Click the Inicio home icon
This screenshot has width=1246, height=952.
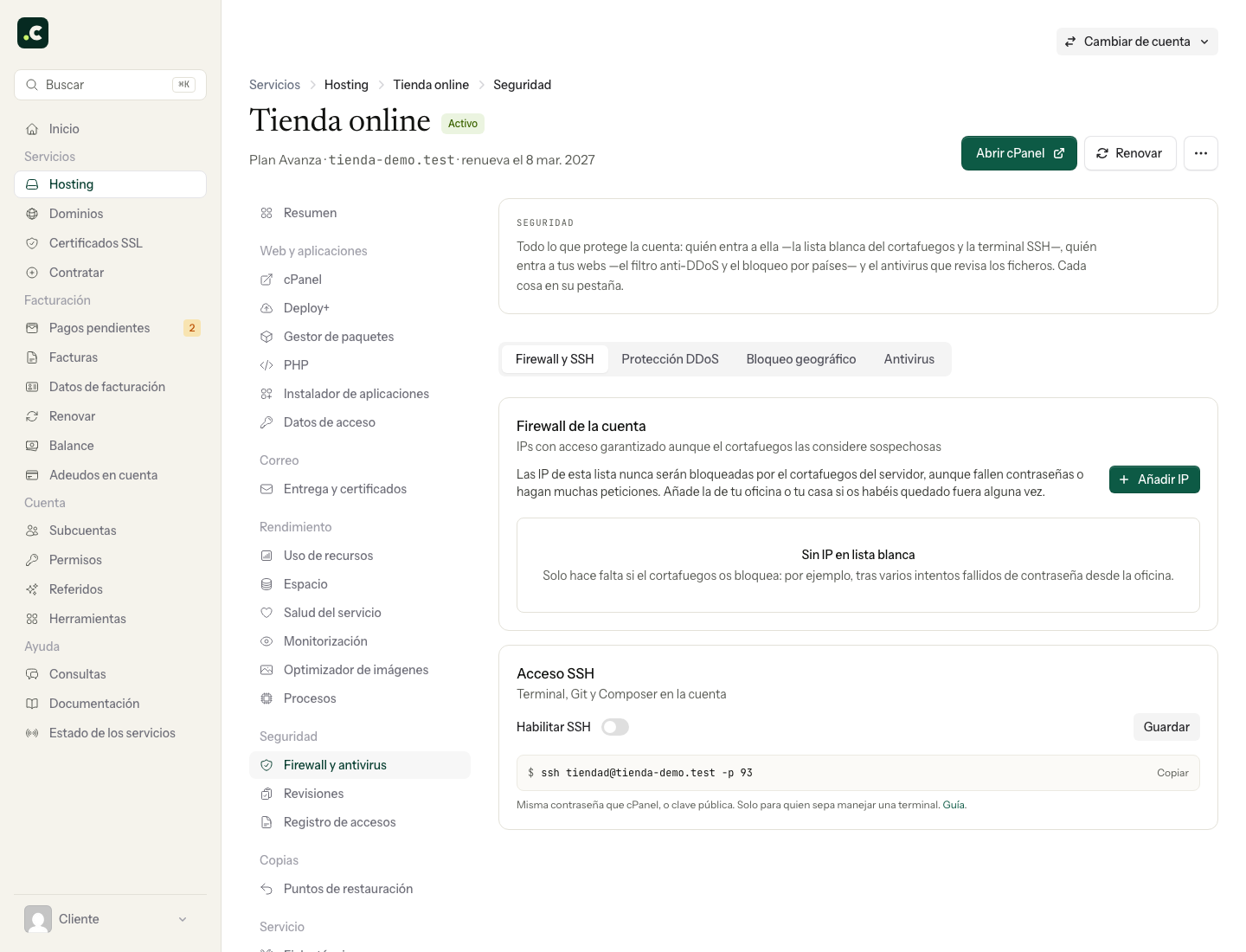[x=32, y=129]
